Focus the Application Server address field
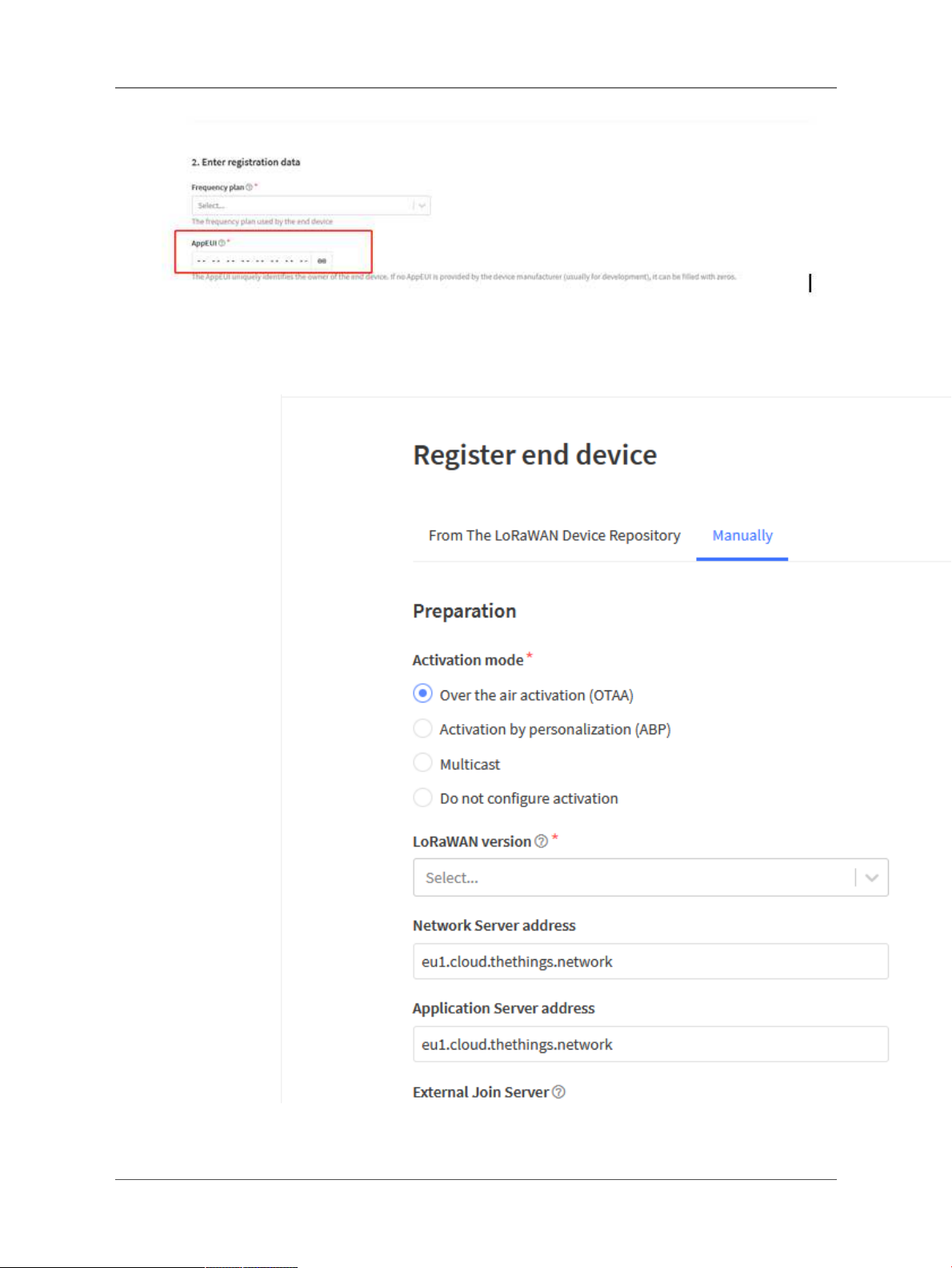 pyautogui.click(x=650, y=1044)
